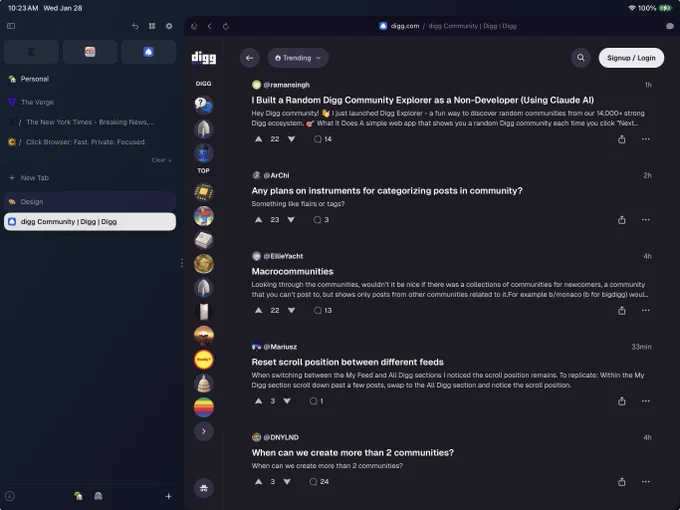Open the 3 comments on ArChi's post
The height and width of the screenshot is (510, 680).
(x=321, y=220)
